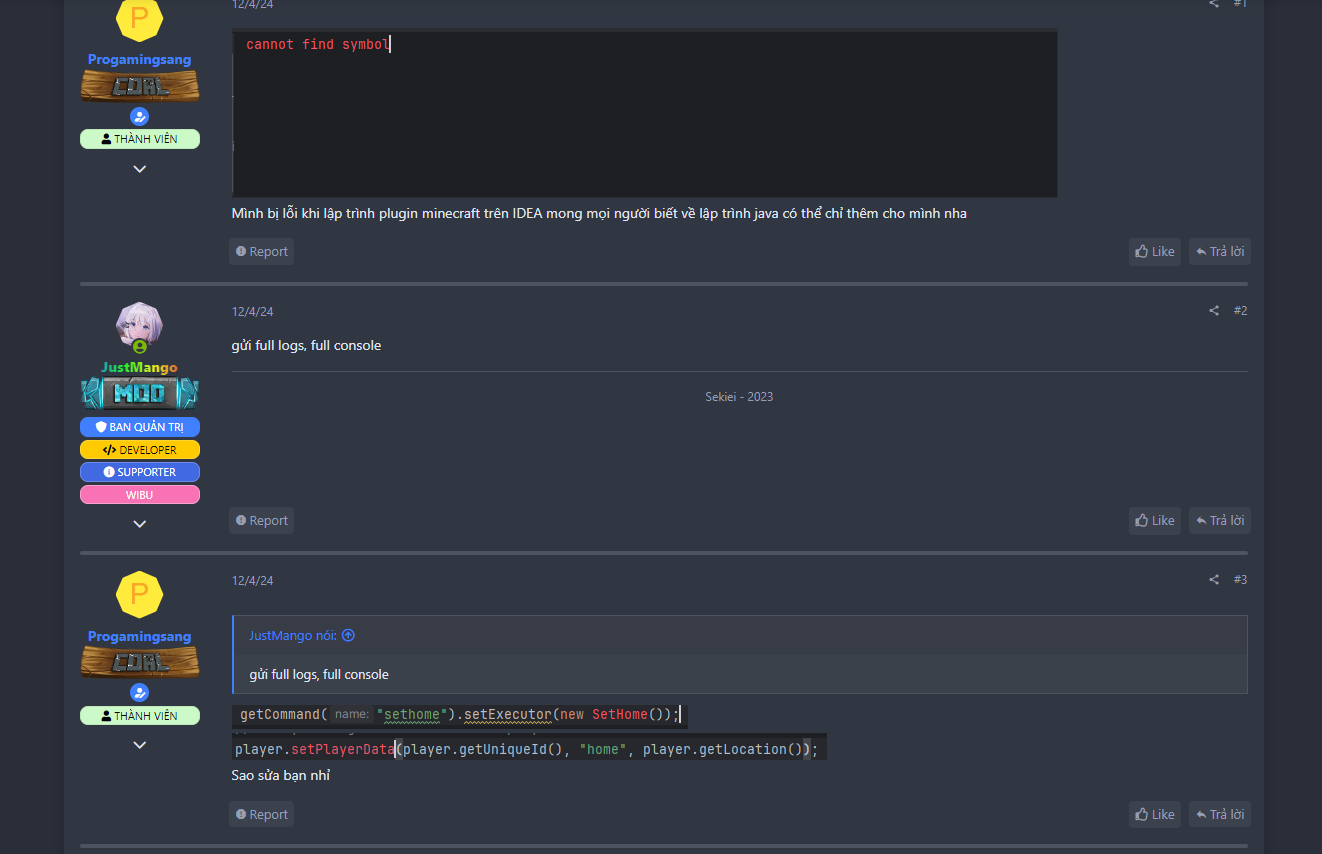Screen dimensions: 1322x854
Task: Click the Coal rank banner in post #3
Action: [x=140, y=663]
